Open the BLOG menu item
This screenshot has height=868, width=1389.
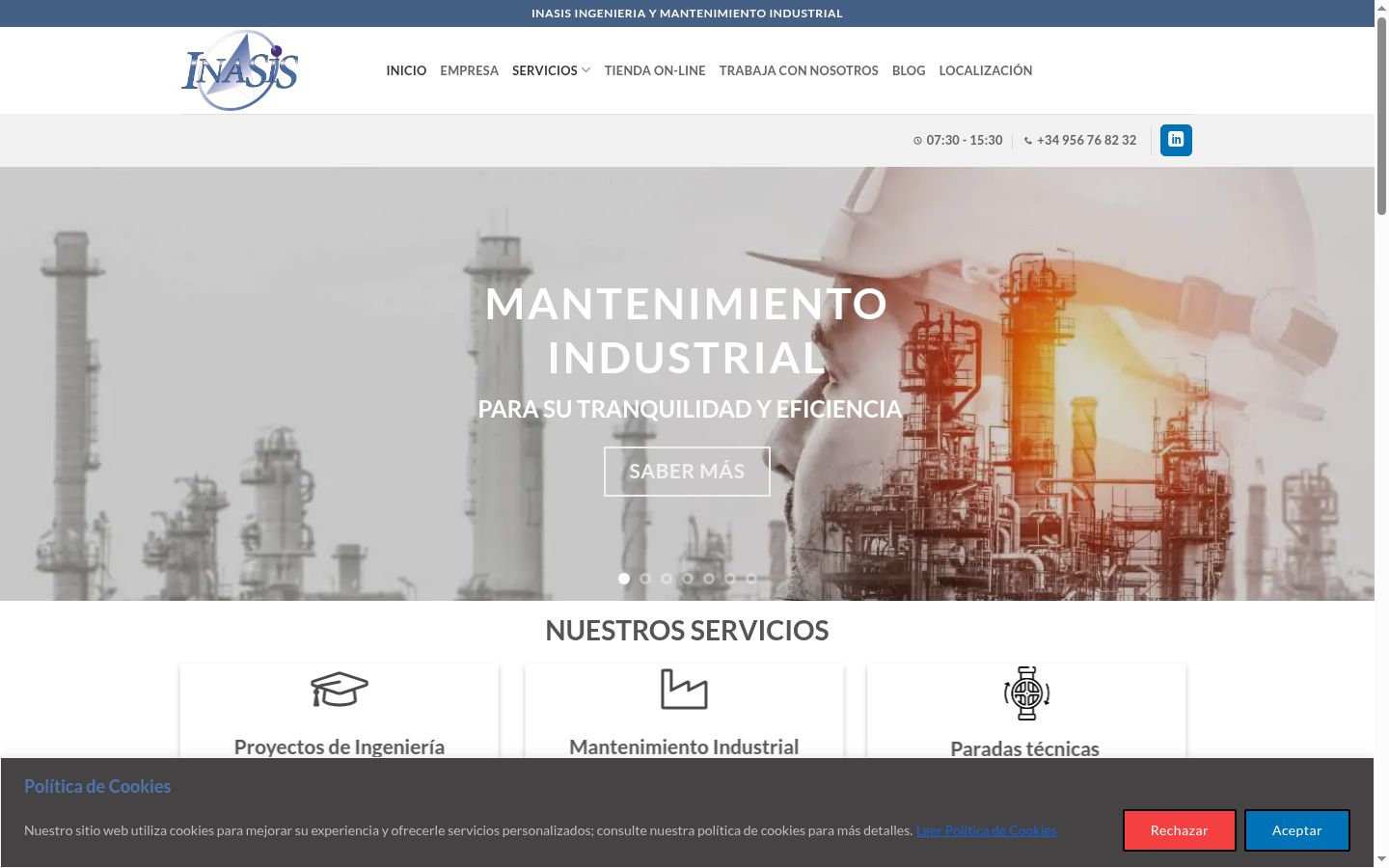909,70
